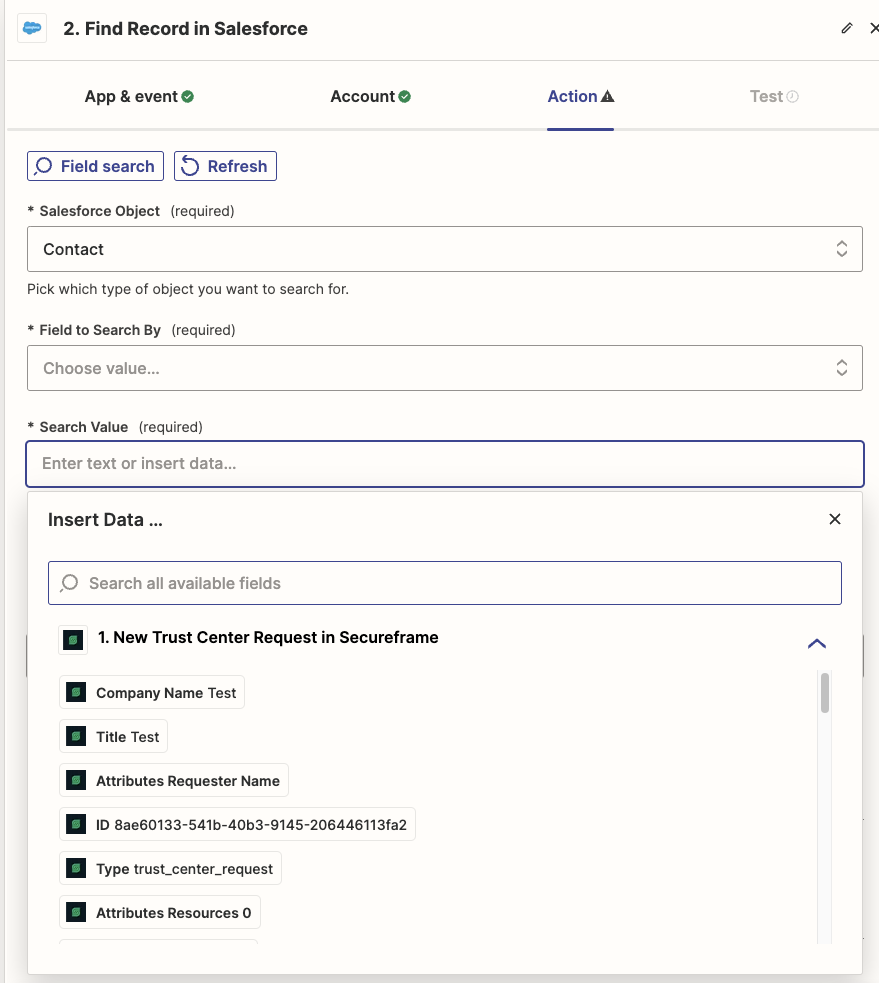The width and height of the screenshot is (879, 983).
Task: Click the Secureframe icon on Title Test
Action: (x=76, y=737)
